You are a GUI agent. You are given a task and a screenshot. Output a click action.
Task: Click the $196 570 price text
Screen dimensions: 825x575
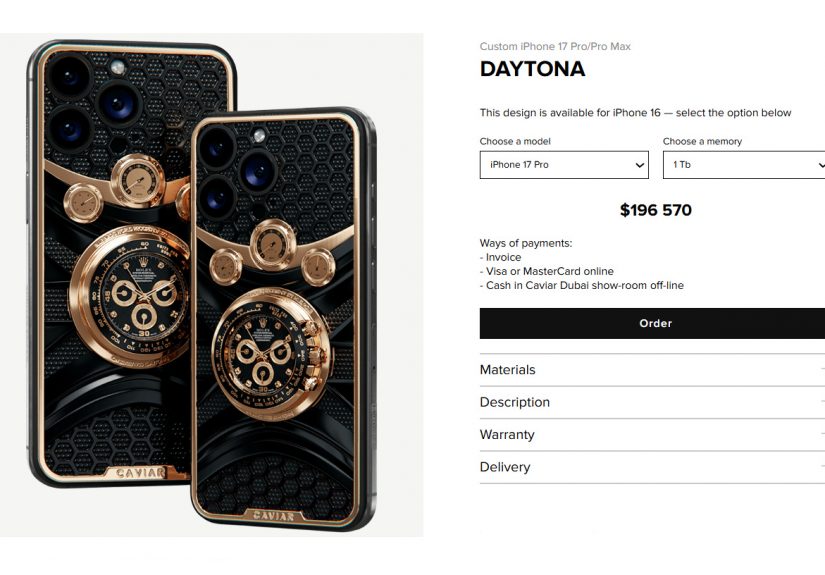pyautogui.click(x=656, y=210)
